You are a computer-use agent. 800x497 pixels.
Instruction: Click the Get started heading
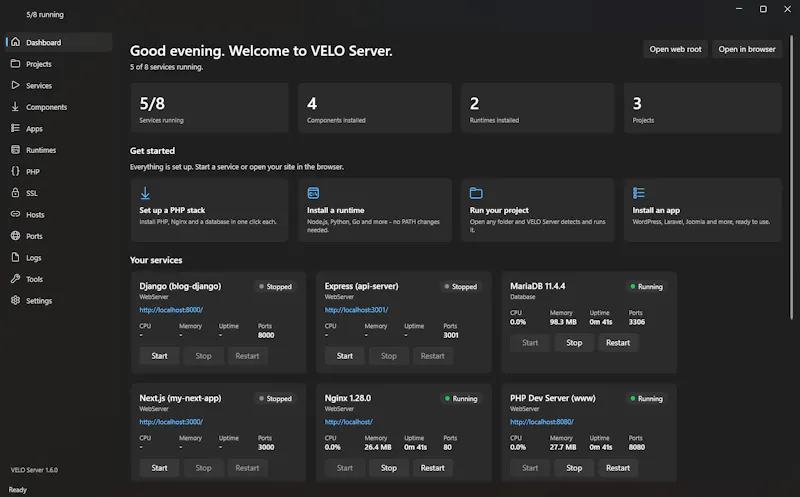[152, 151]
